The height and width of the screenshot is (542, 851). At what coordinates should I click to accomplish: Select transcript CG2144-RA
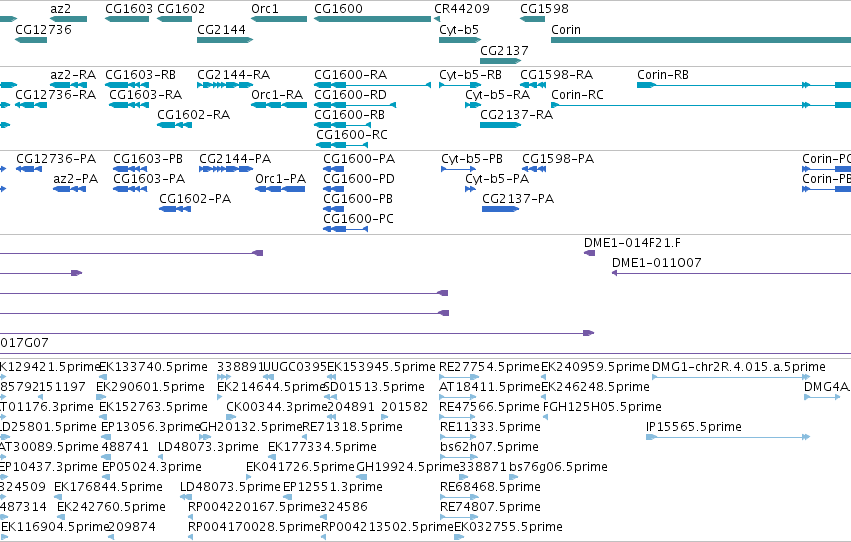[x=225, y=85]
